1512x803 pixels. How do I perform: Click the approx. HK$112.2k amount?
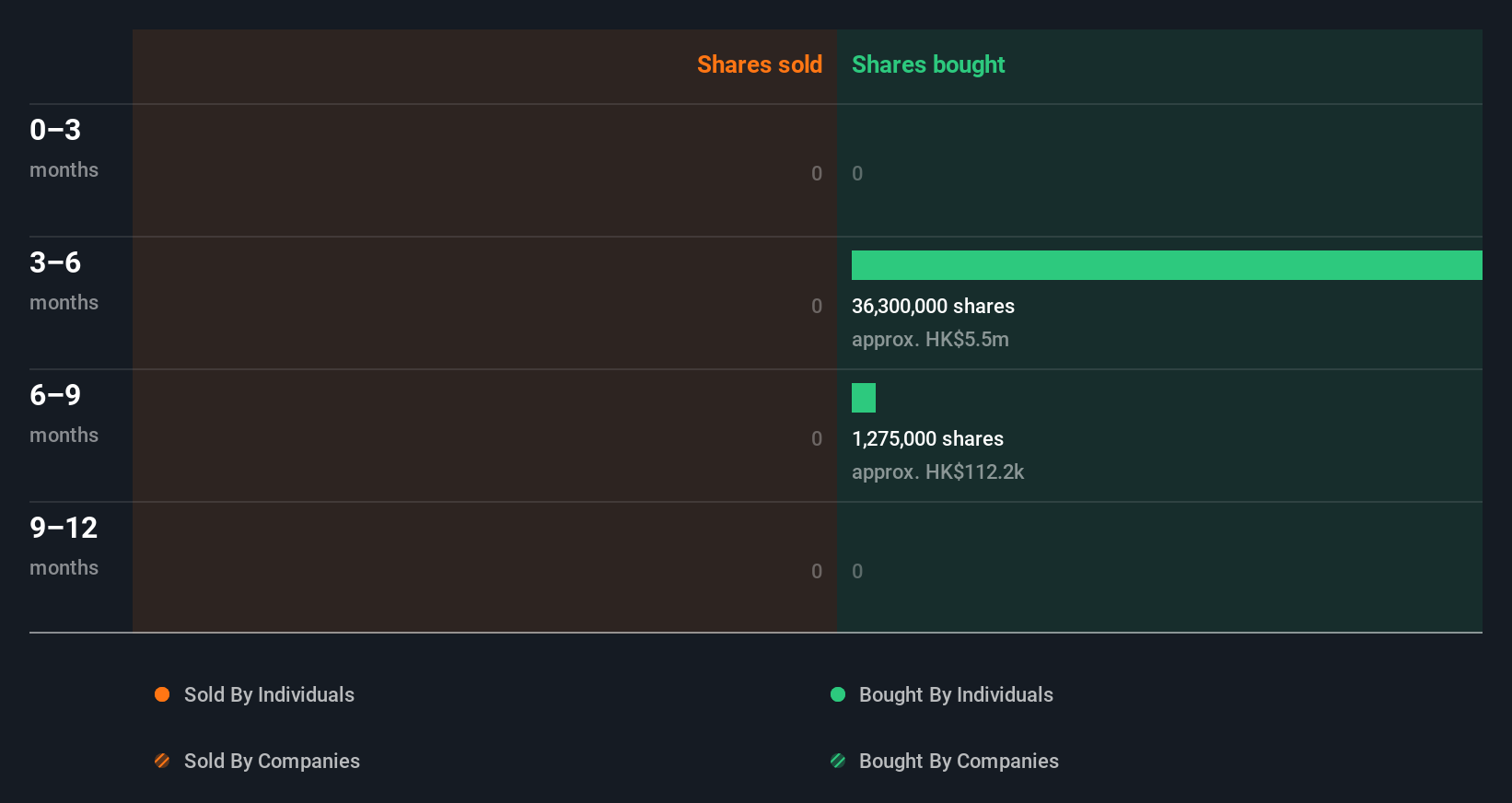pyautogui.click(x=937, y=472)
